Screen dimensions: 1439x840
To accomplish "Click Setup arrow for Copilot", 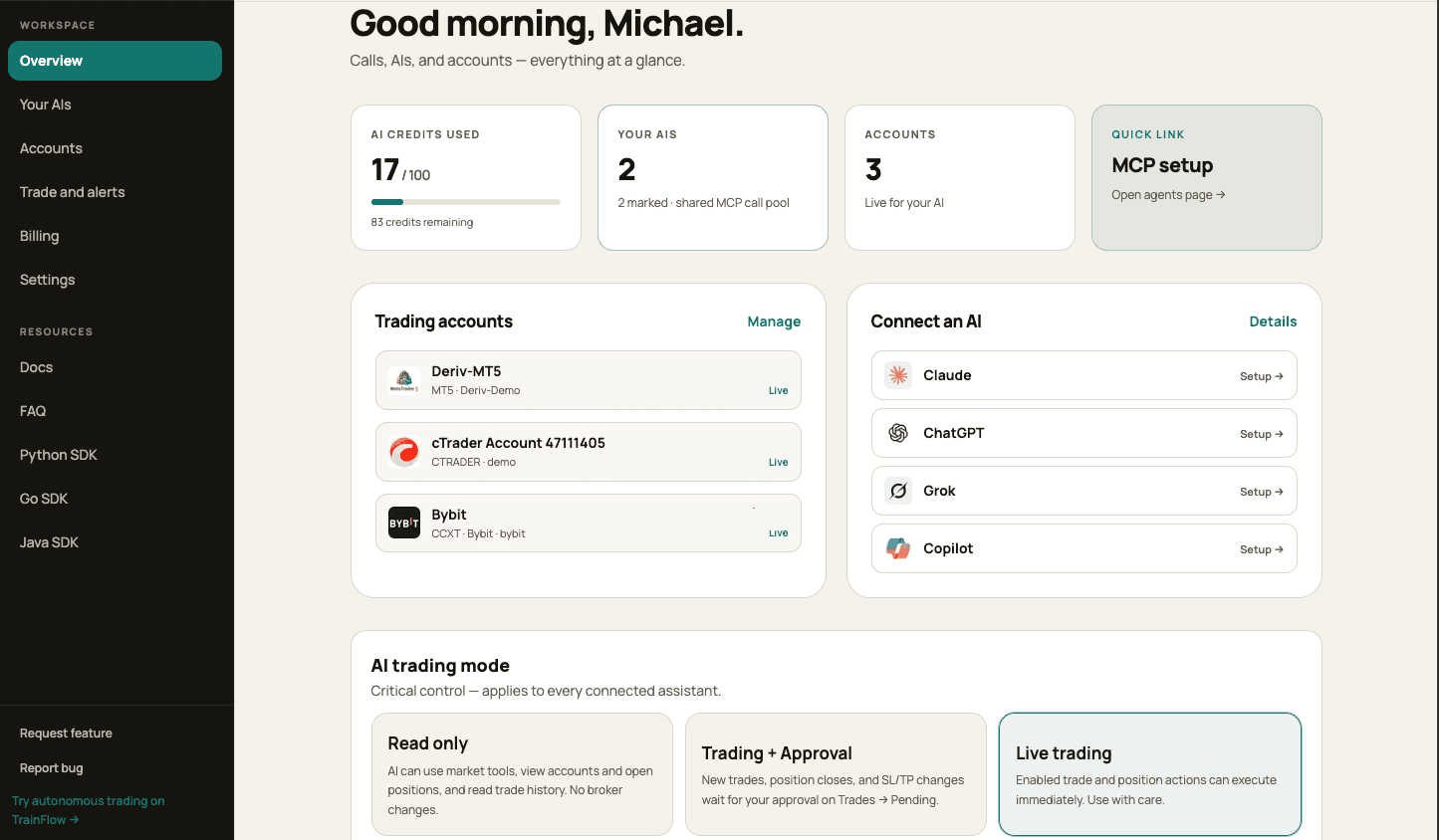I will [x=1262, y=549].
